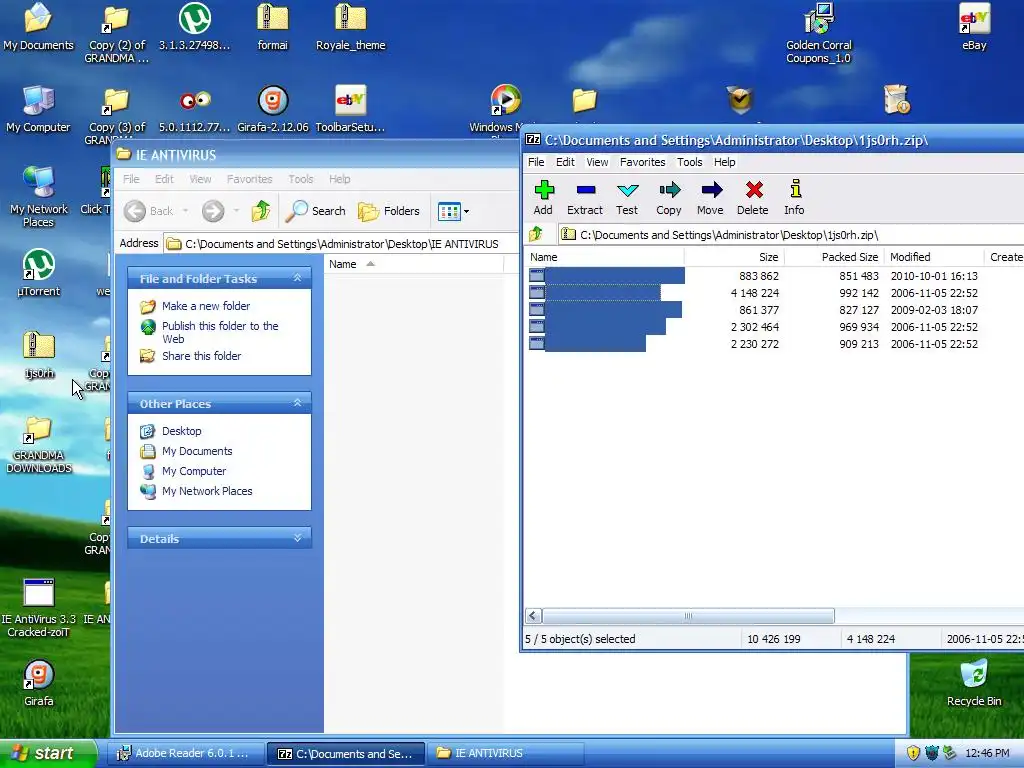Select the Royale_theme zip icon

coord(351,27)
